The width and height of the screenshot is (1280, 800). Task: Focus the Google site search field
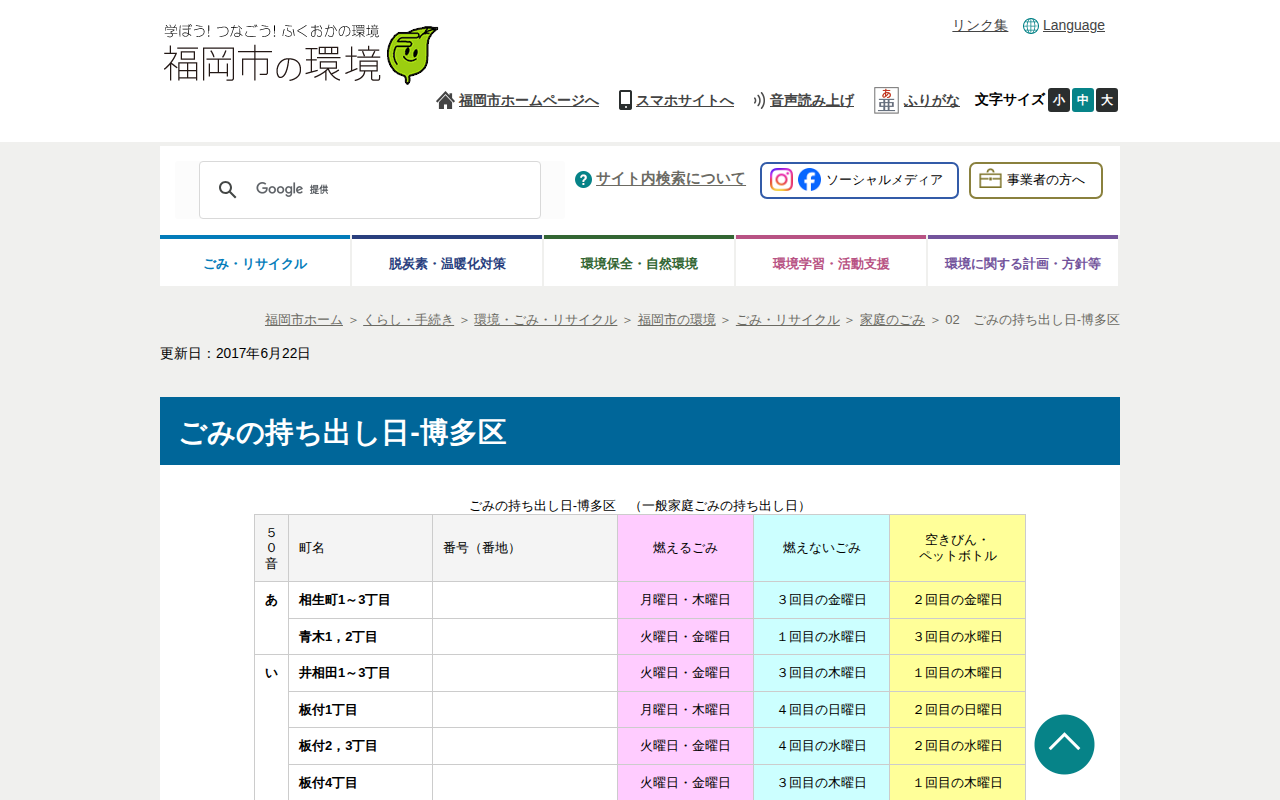point(420,190)
